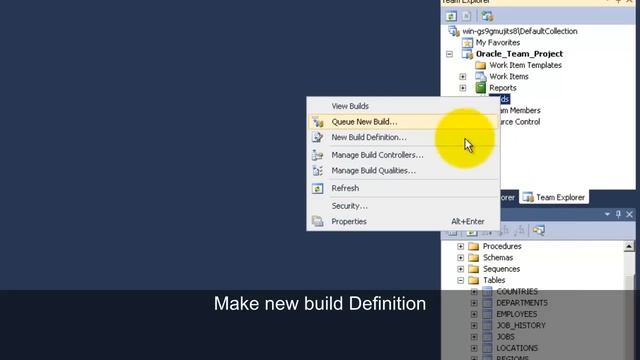Select Work Items node
This screenshot has width=640, height=360.
point(509,76)
